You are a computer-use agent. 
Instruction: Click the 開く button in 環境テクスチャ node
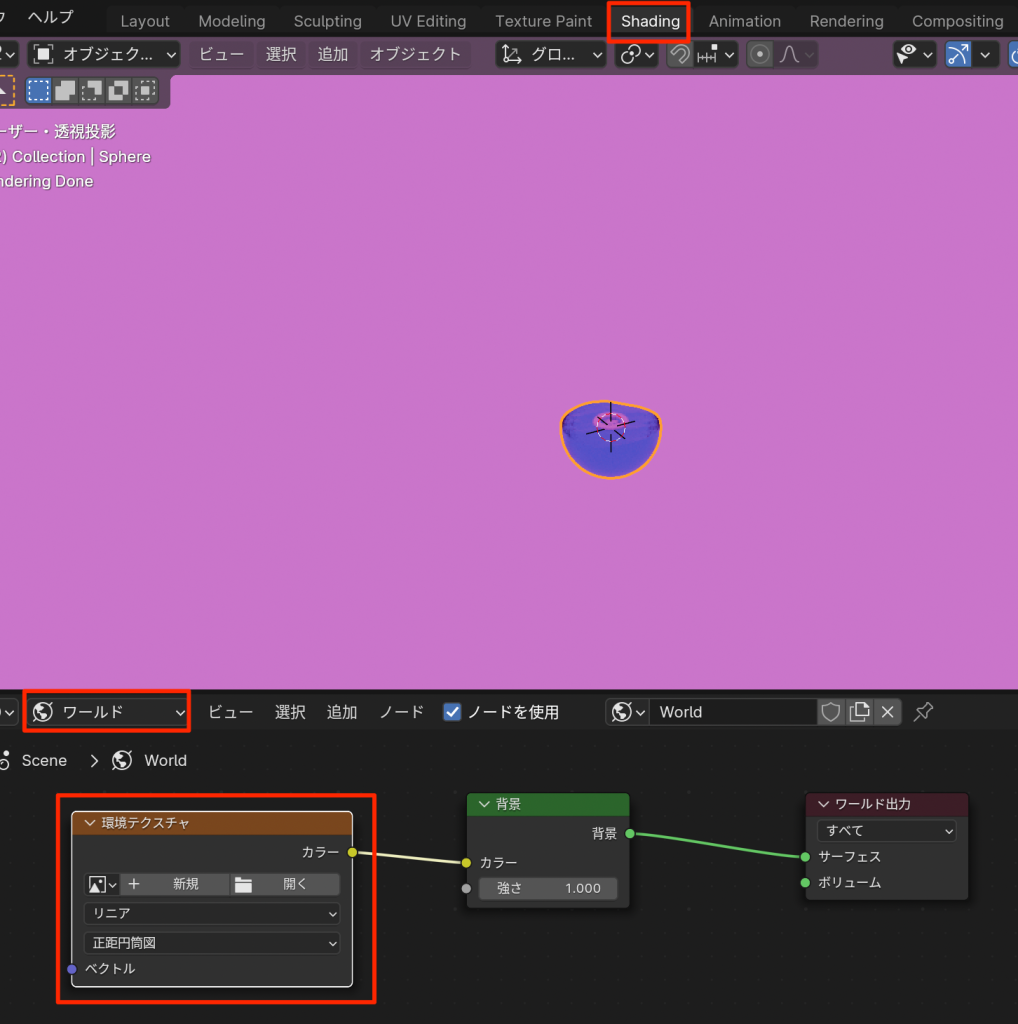click(285, 884)
